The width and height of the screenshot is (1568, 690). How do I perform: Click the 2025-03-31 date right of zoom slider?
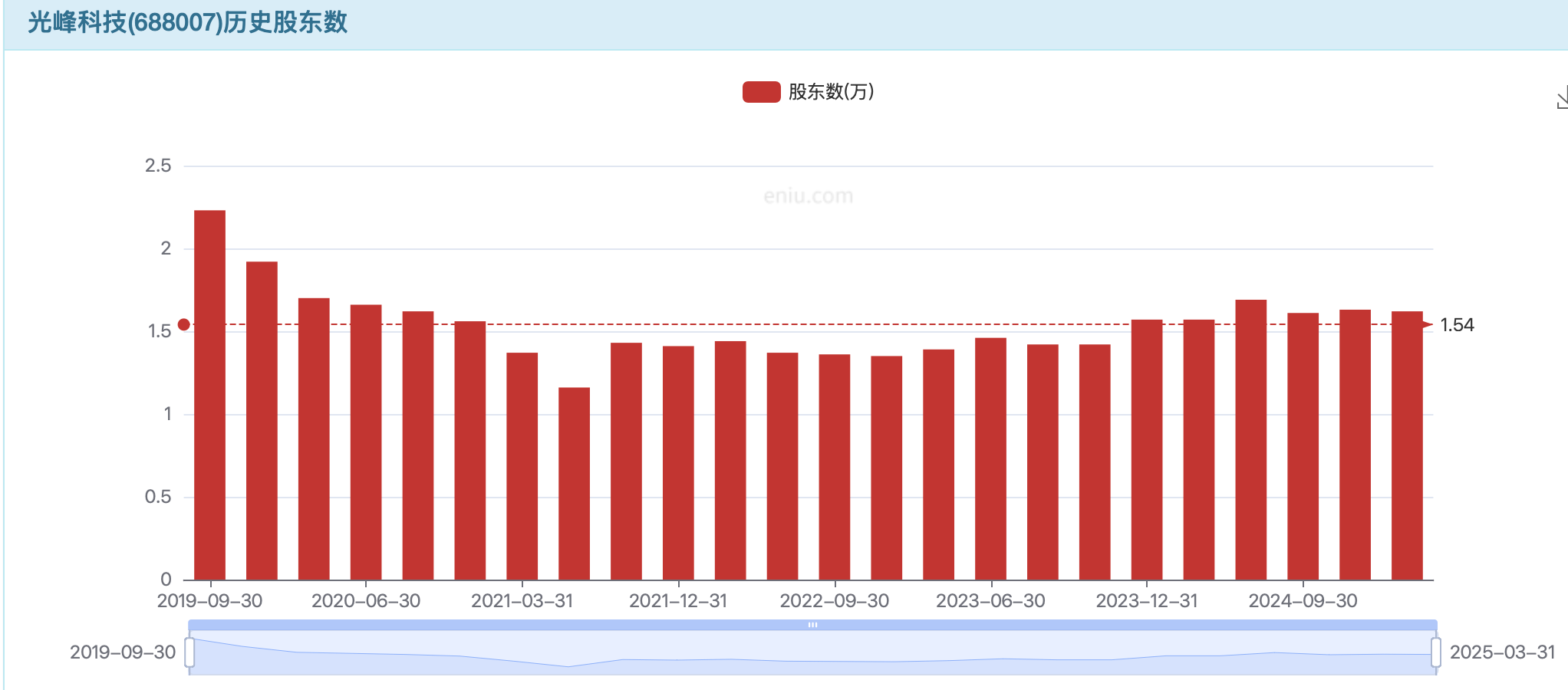(x=1502, y=652)
